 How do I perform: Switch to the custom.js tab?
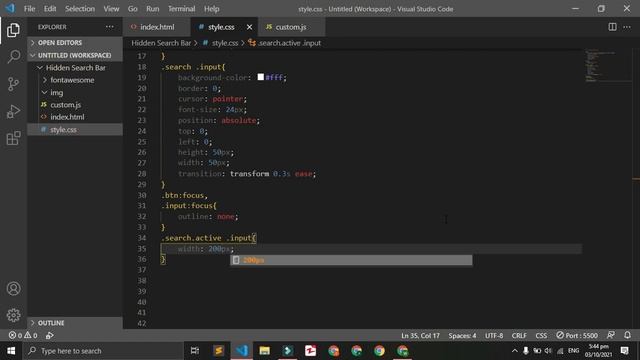click(x=291, y=27)
